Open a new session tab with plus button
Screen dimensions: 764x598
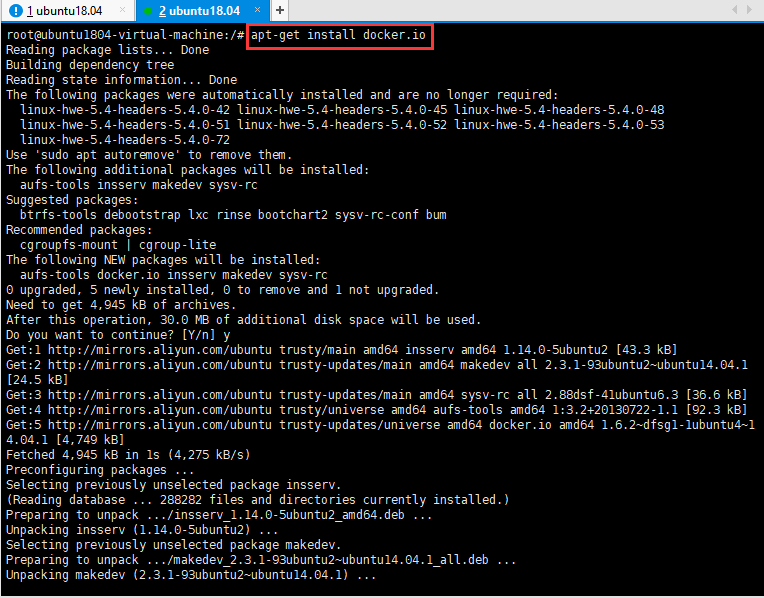pos(280,10)
